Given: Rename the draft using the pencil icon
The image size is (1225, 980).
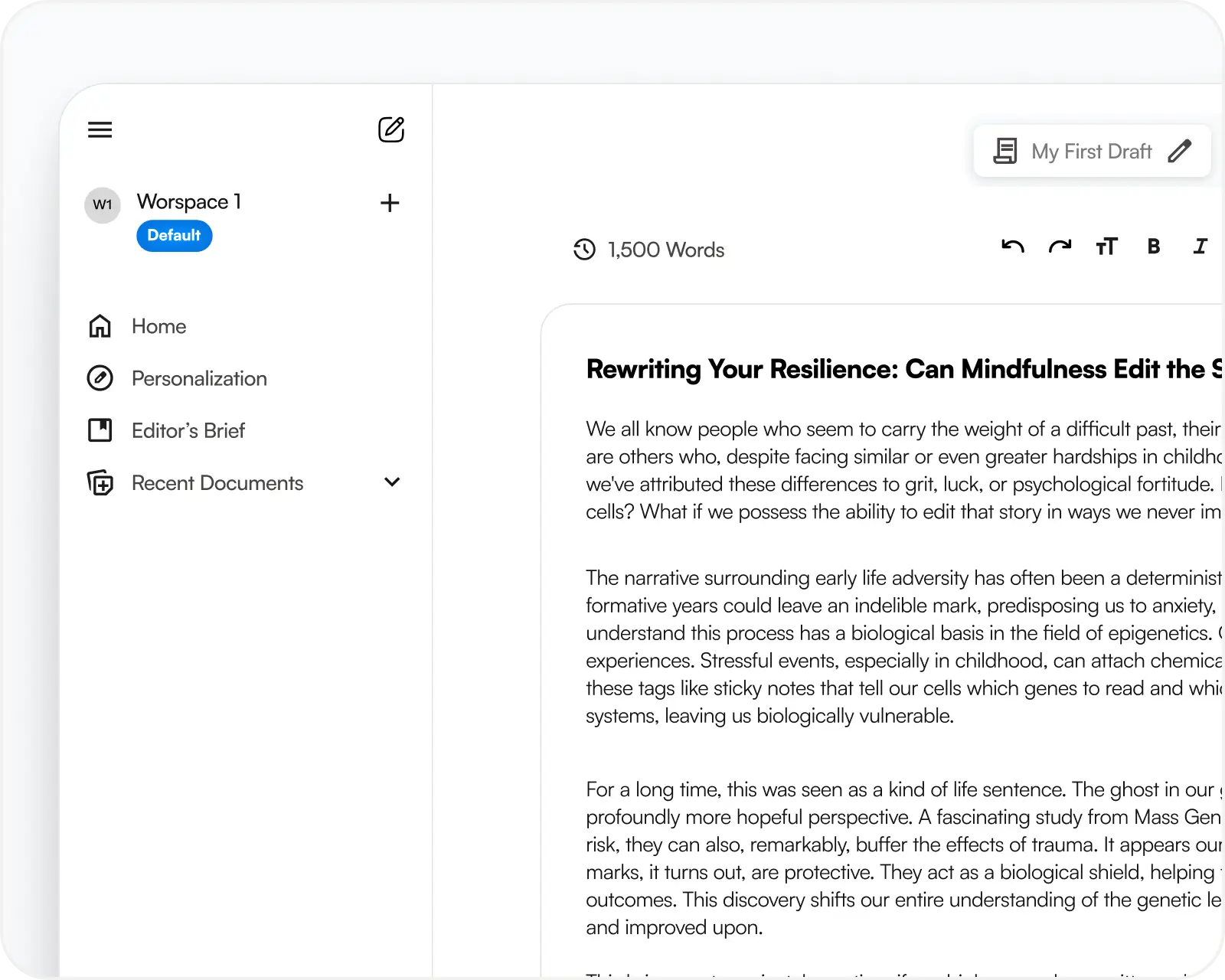Looking at the screenshot, I should [x=1180, y=151].
